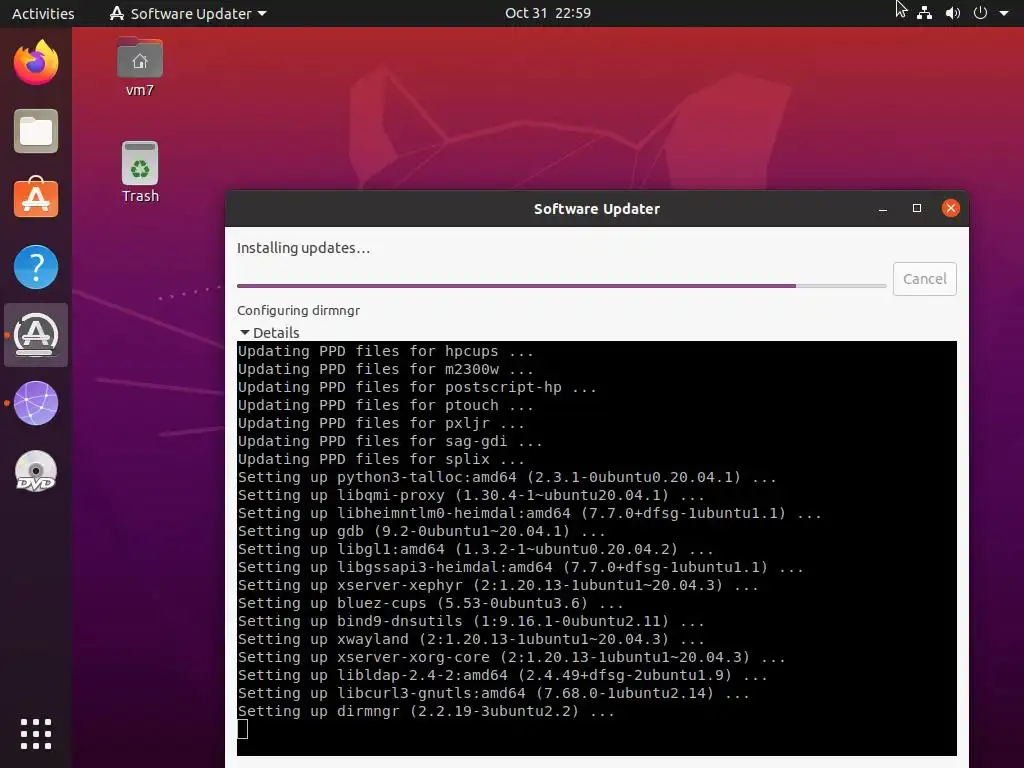Viewport: 1024px width, 768px height.
Task: Click line 'Setting up xserver-xorg-core'
Action: pos(511,658)
